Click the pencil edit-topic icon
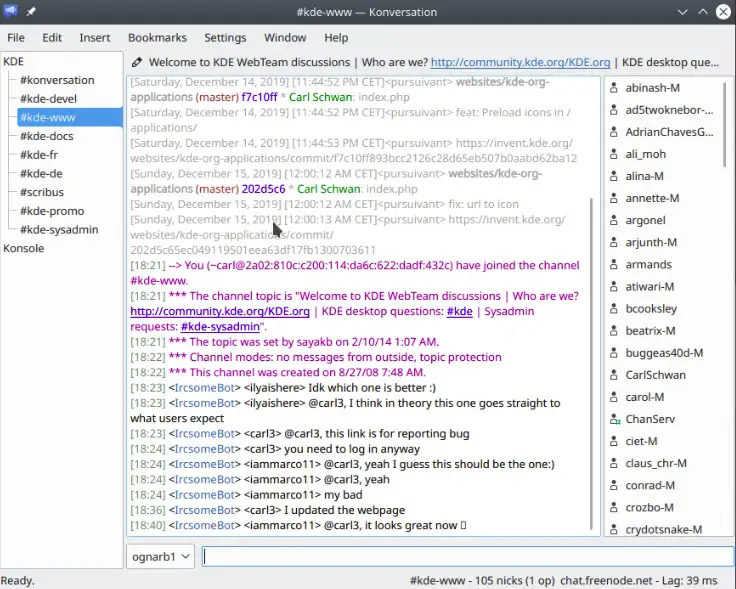736x589 pixels. (x=137, y=62)
